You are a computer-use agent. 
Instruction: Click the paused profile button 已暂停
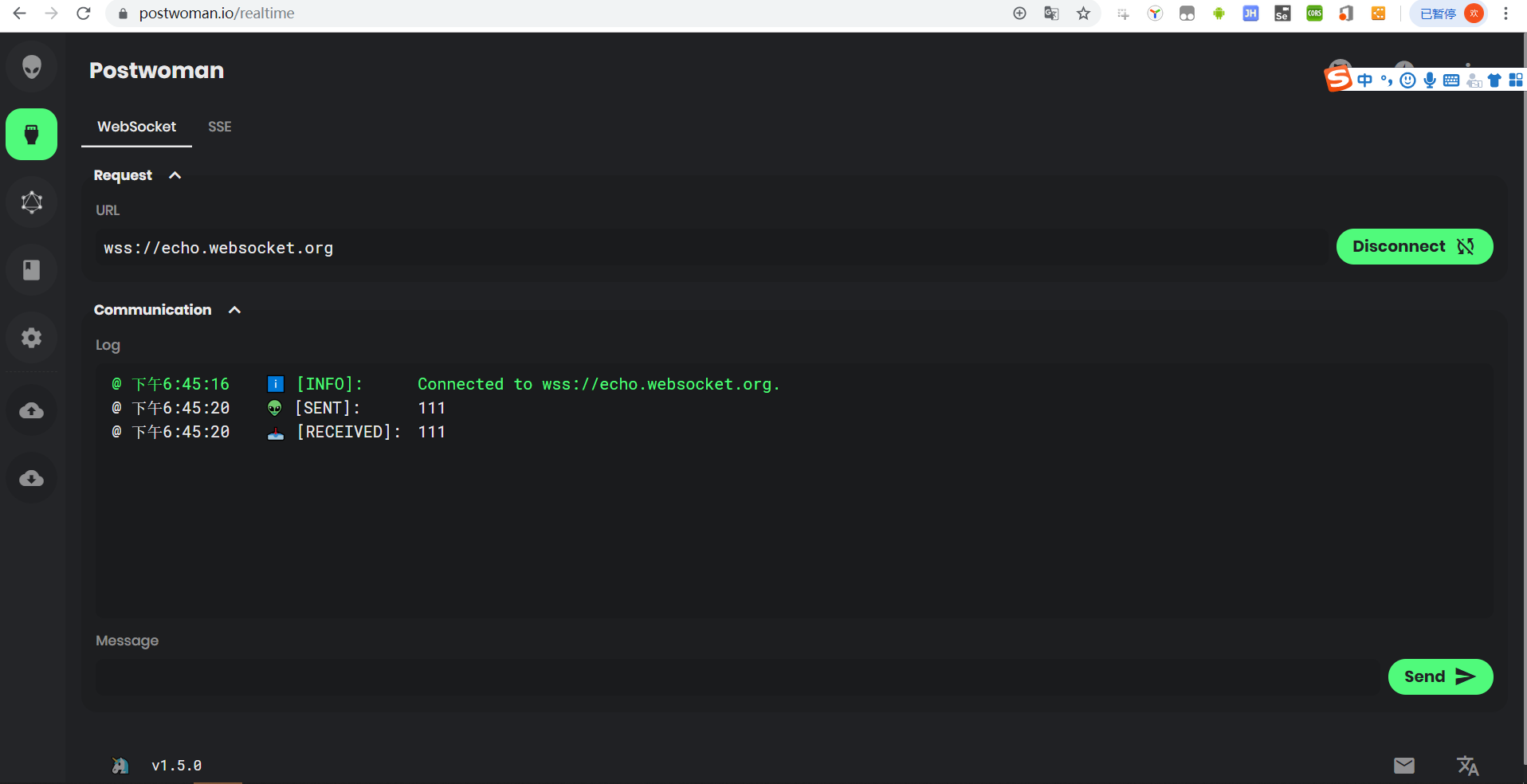point(1448,14)
